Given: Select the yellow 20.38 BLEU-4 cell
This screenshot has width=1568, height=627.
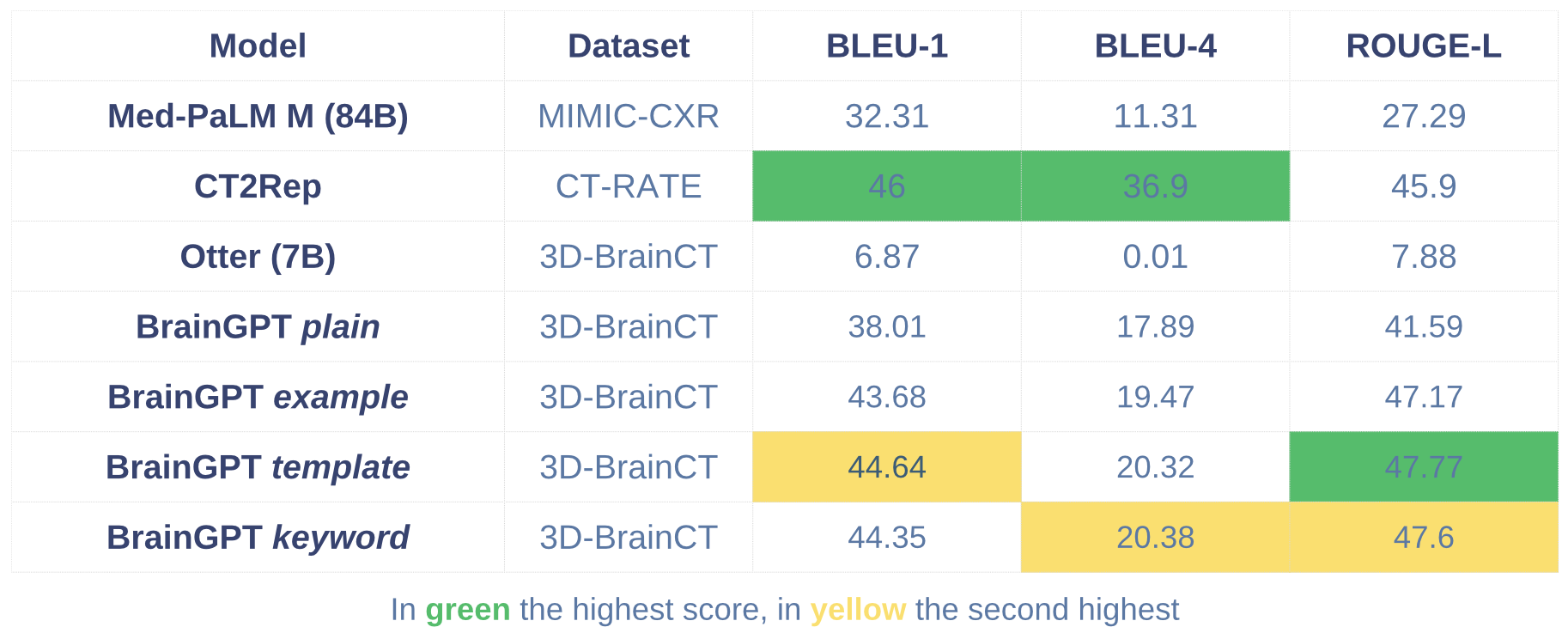Looking at the screenshot, I should tap(1155, 538).
